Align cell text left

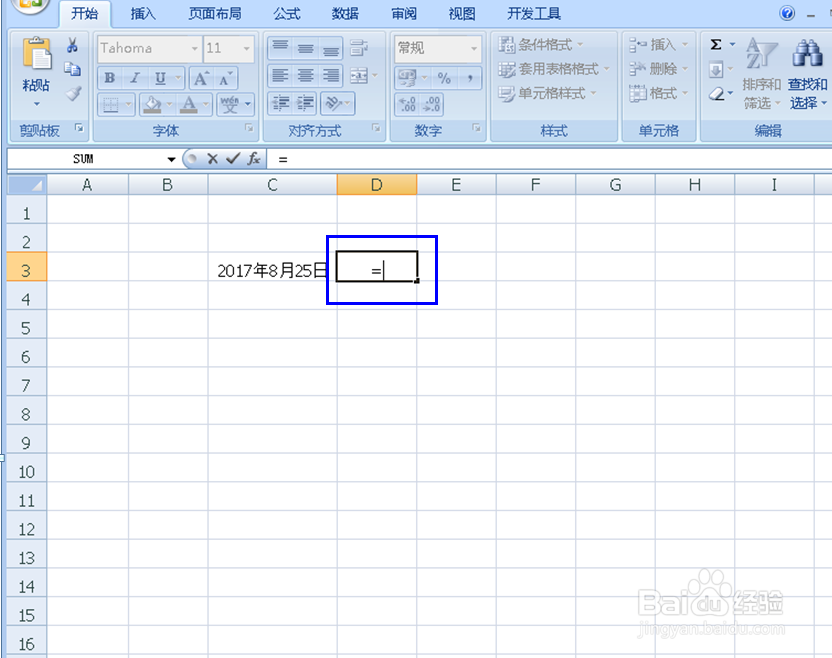coord(280,76)
